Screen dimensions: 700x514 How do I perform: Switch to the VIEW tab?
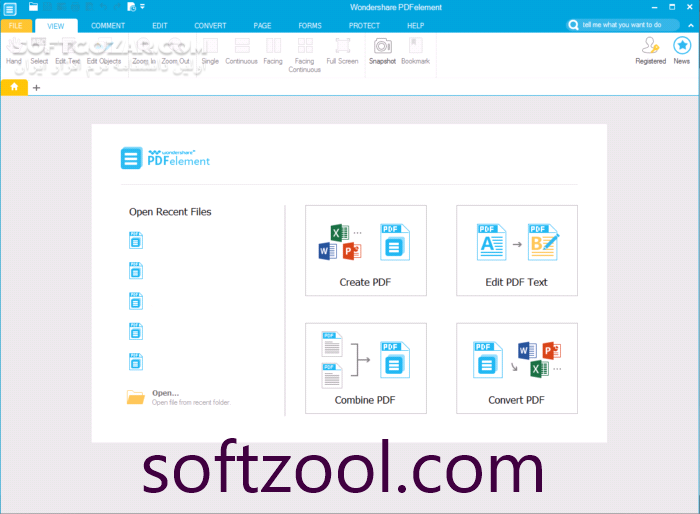[x=56, y=26]
